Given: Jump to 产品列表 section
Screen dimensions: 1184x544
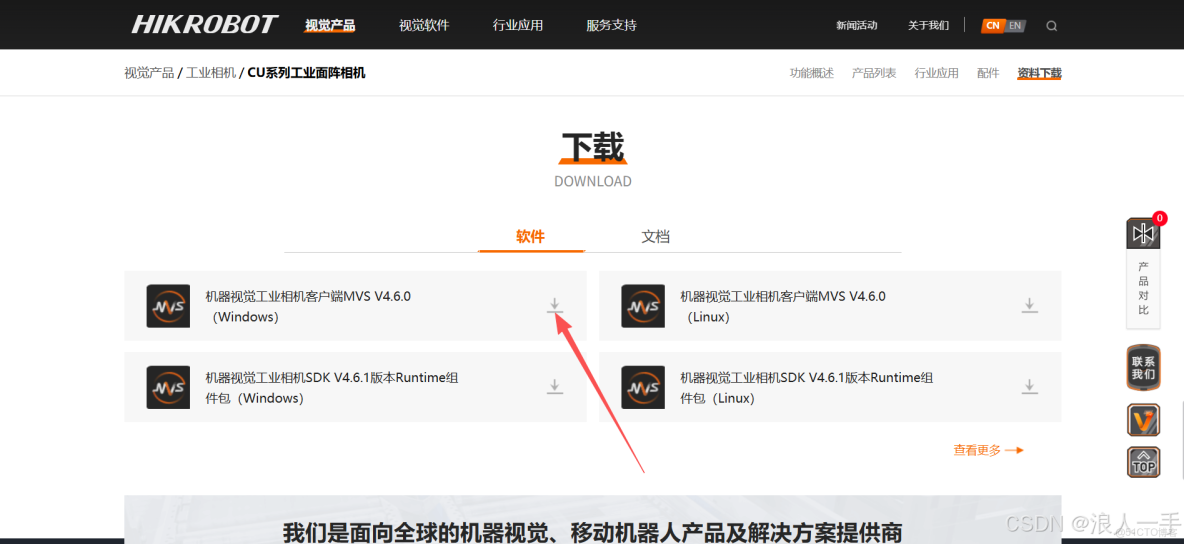Looking at the screenshot, I should [874, 73].
